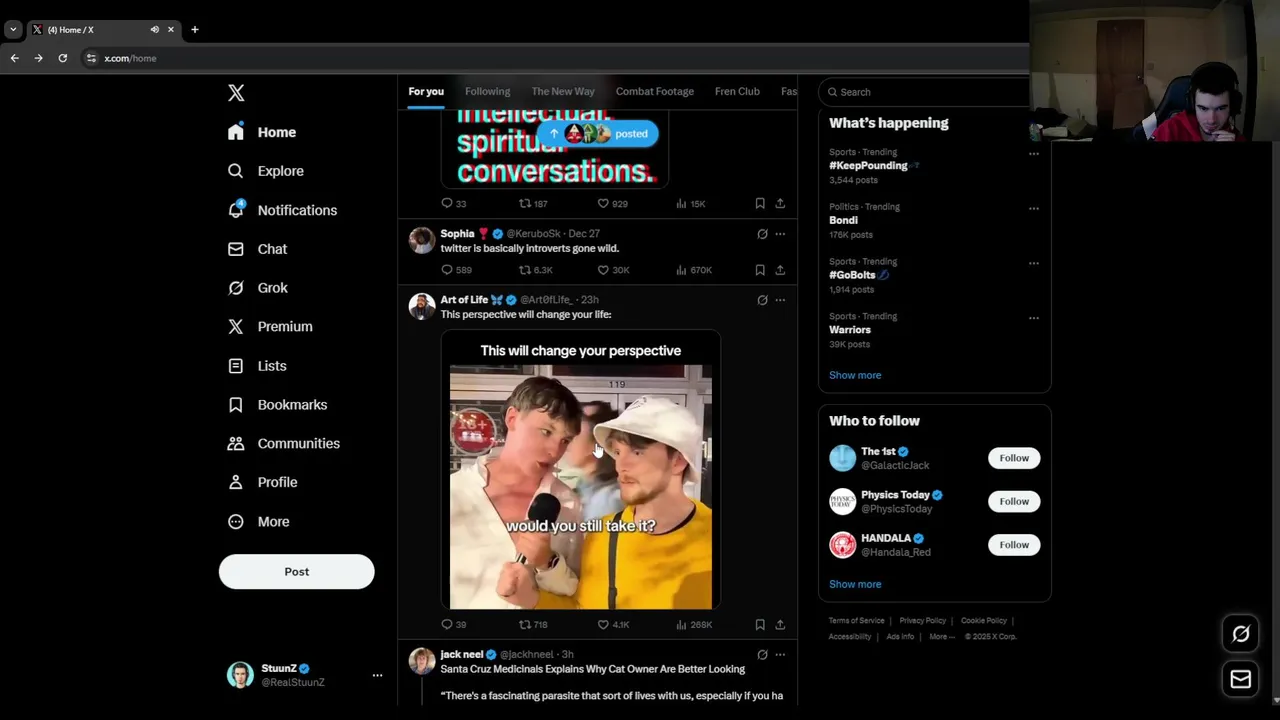1280x720 pixels.
Task: Open more options for #GoBolts trend
Action: tap(1034, 264)
